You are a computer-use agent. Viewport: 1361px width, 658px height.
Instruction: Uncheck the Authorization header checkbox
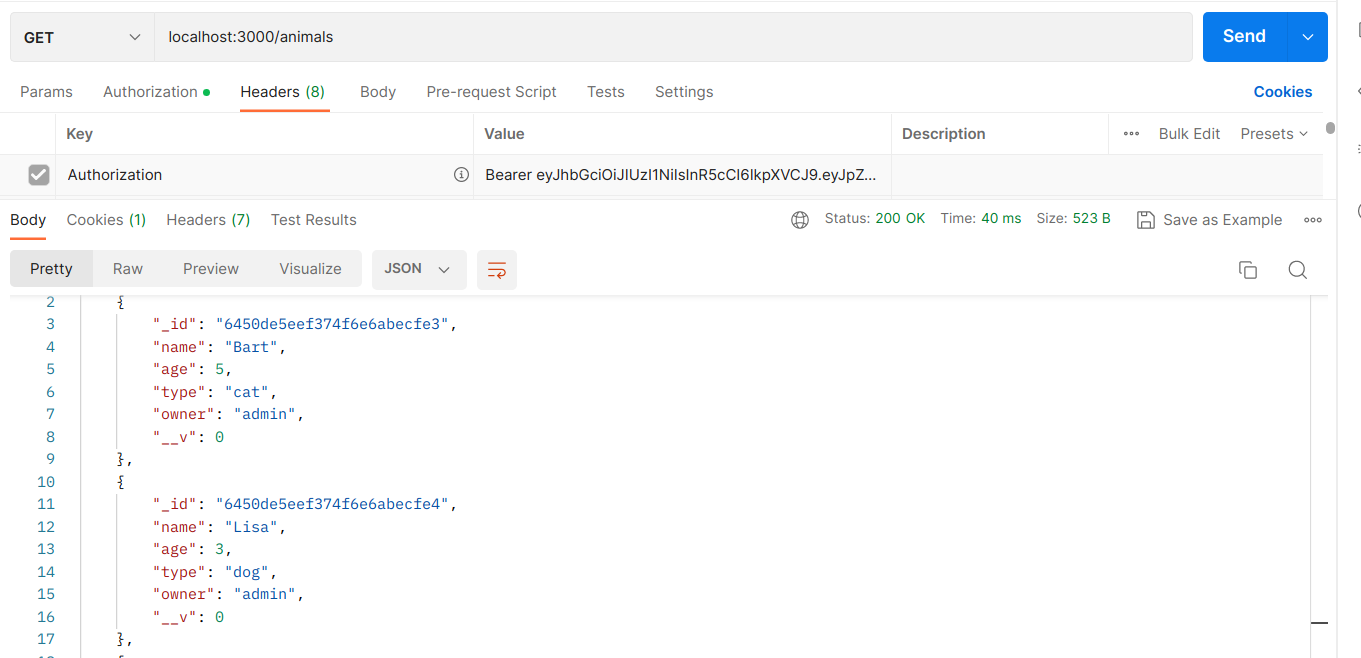(38, 175)
